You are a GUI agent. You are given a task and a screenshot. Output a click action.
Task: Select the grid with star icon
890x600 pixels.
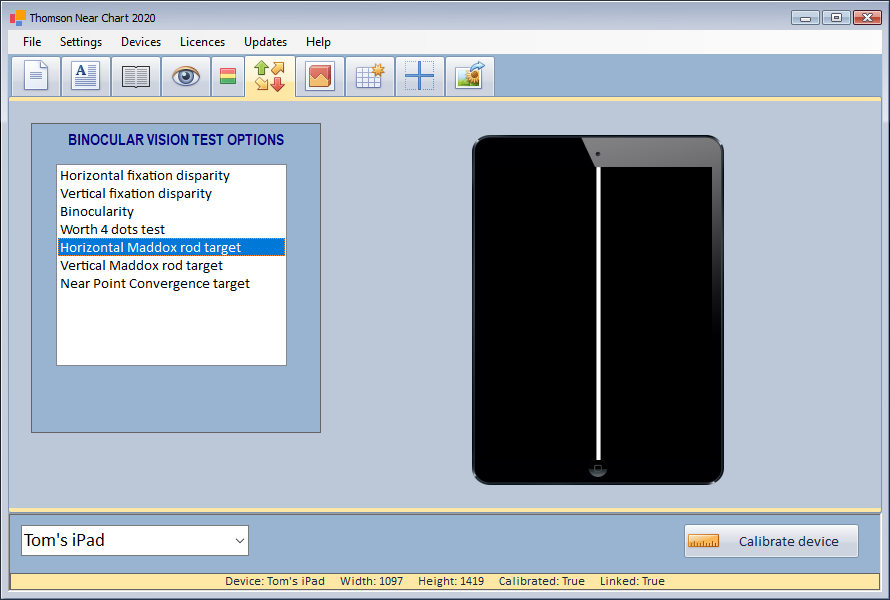[370, 77]
